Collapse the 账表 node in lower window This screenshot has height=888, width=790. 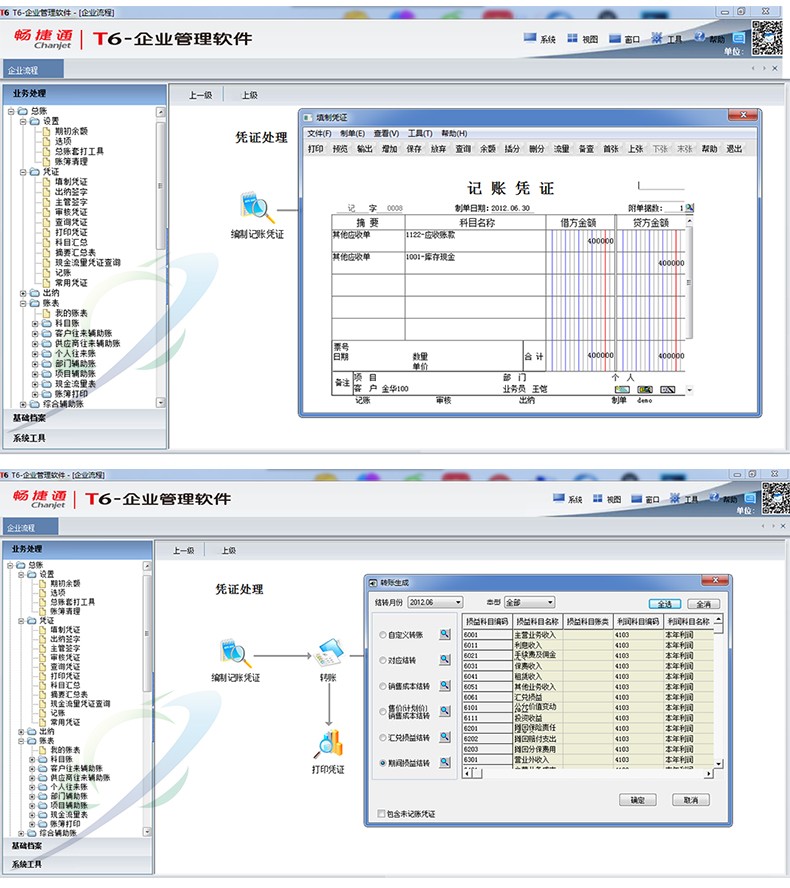pyautogui.click(x=21, y=740)
